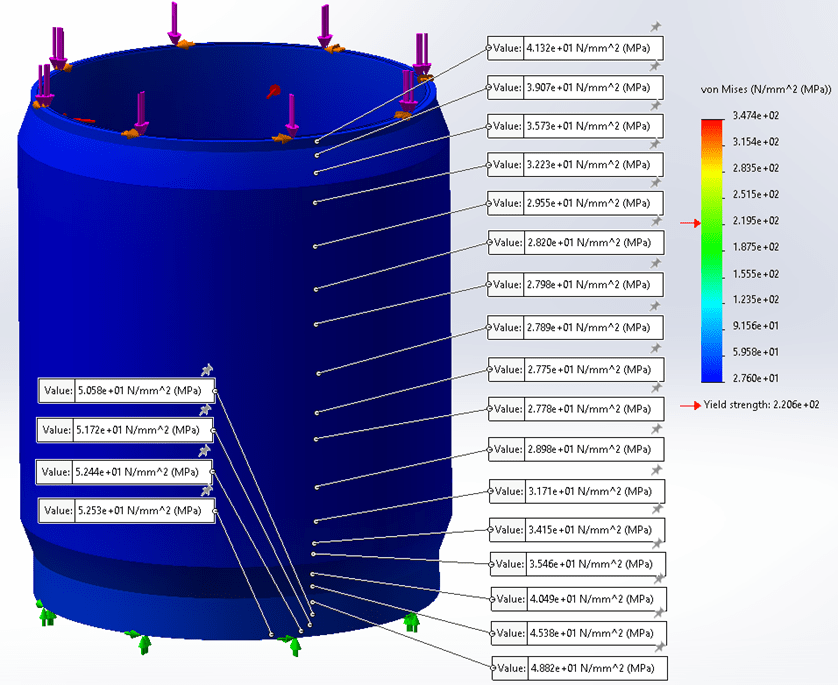
Task: Click the 5.172e+01 probe value callout
Action: pos(125,430)
